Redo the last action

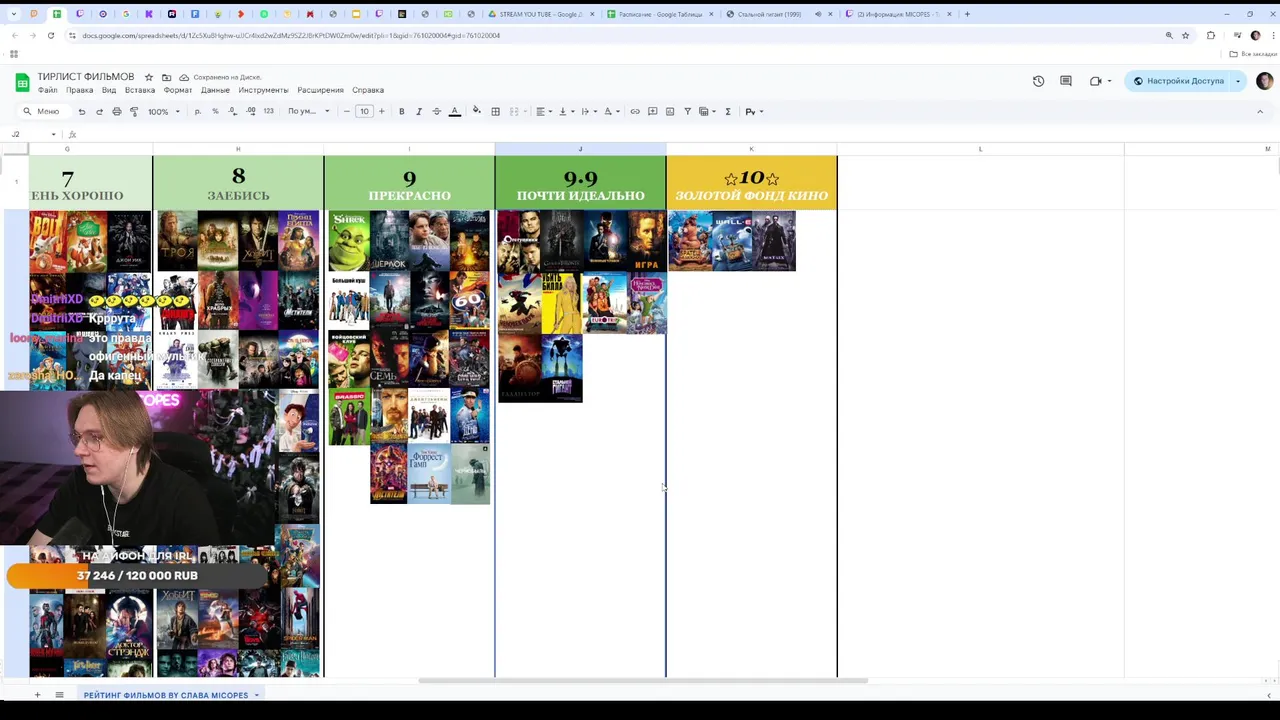[x=99, y=111]
